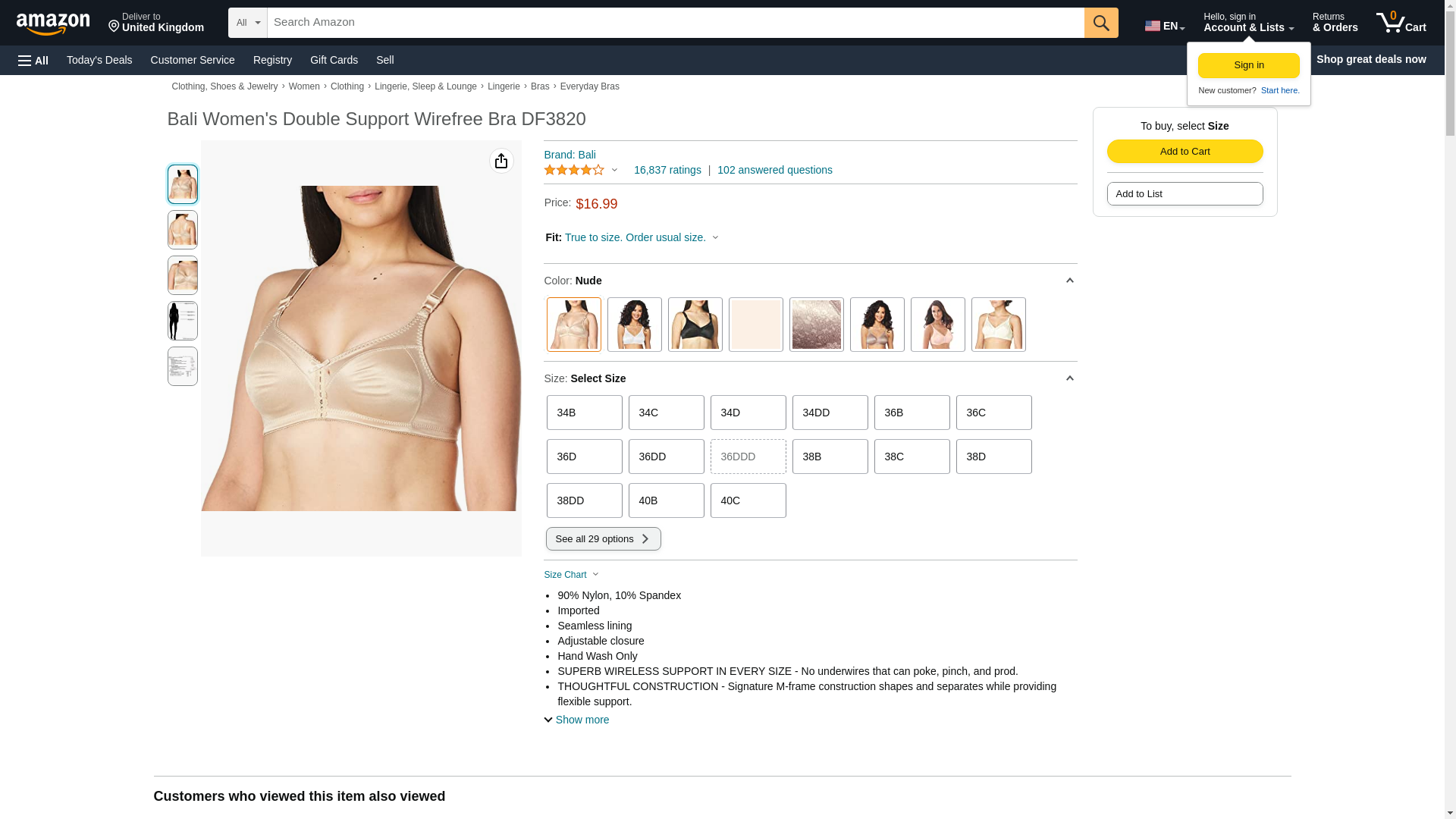
Task: Select size 40C
Action: (748, 500)
